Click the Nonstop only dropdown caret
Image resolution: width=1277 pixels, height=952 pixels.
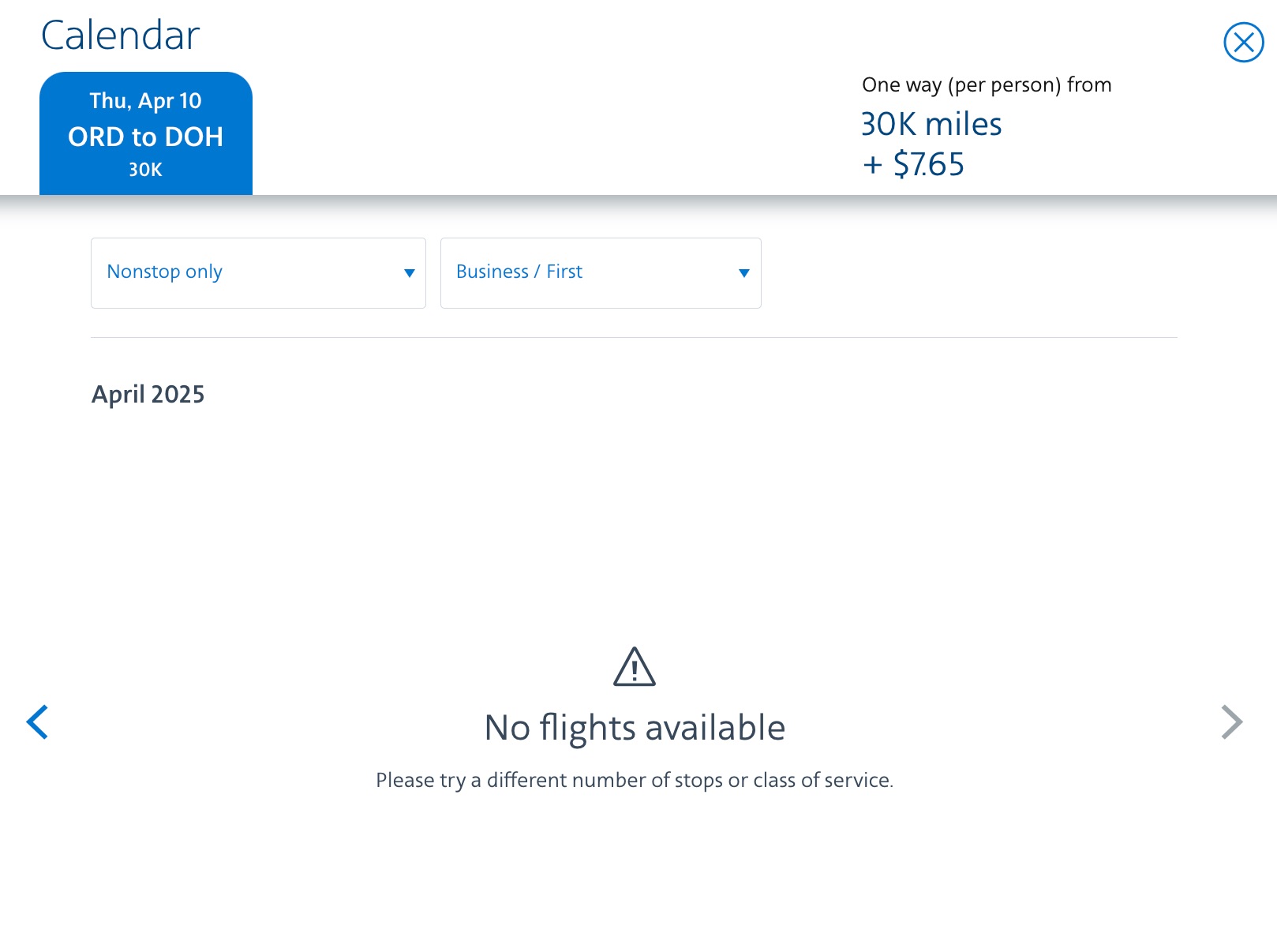point(410,273)
